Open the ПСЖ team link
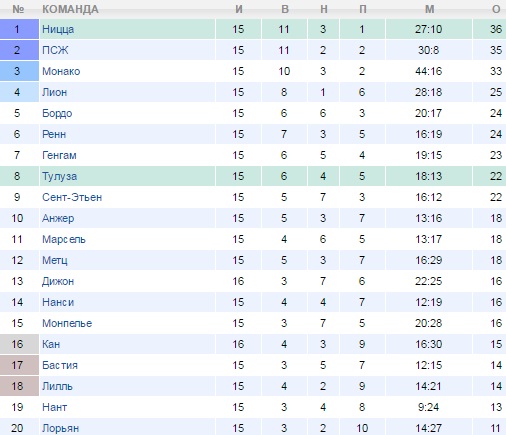This screenshot has width=506, height=435. point(55,50)
